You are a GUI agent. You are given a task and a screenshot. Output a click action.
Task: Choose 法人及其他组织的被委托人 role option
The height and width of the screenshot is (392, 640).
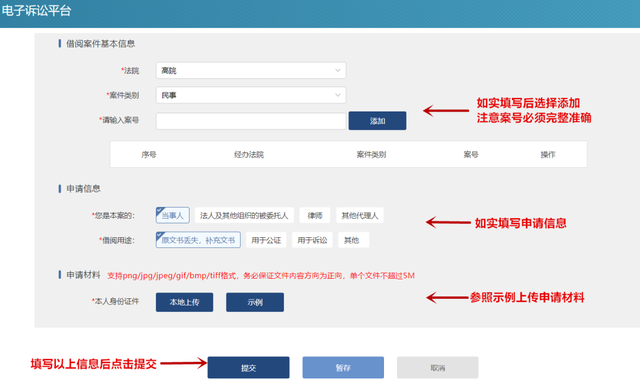pyautogui.click(x=244, y=215)
